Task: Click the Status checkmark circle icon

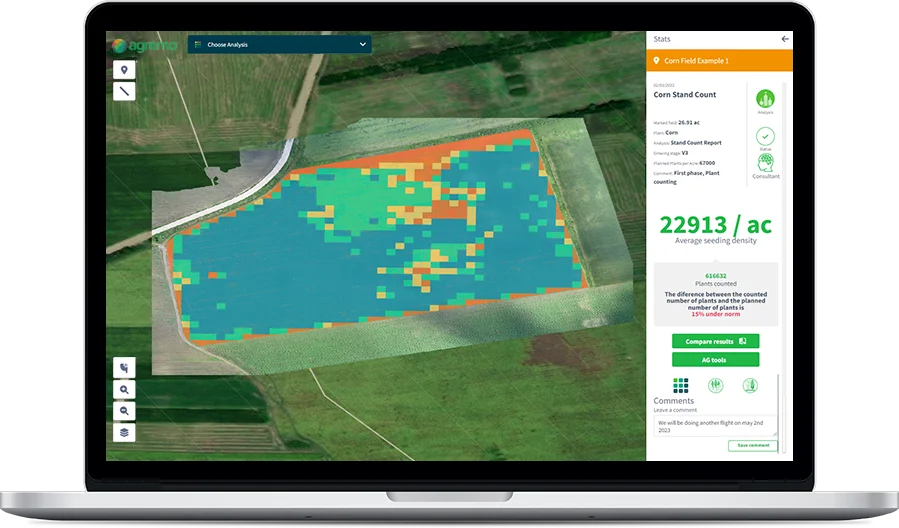Action: click(x=765, y=136)
